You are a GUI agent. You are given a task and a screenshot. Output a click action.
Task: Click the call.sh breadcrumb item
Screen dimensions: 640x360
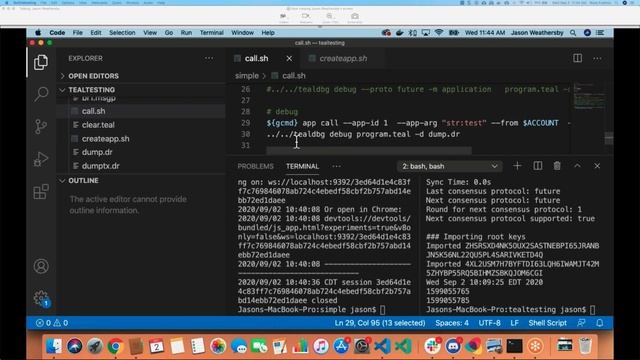tap(294, 76)
